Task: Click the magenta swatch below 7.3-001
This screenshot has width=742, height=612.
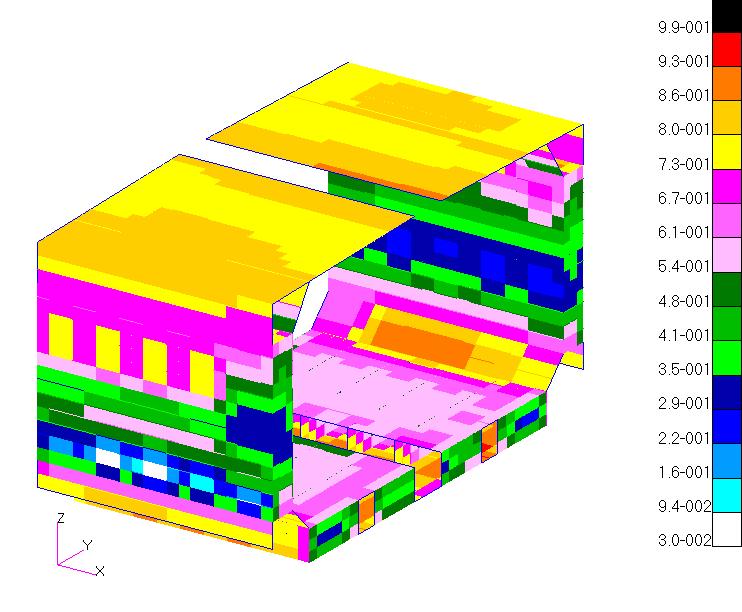Action: 727,181
